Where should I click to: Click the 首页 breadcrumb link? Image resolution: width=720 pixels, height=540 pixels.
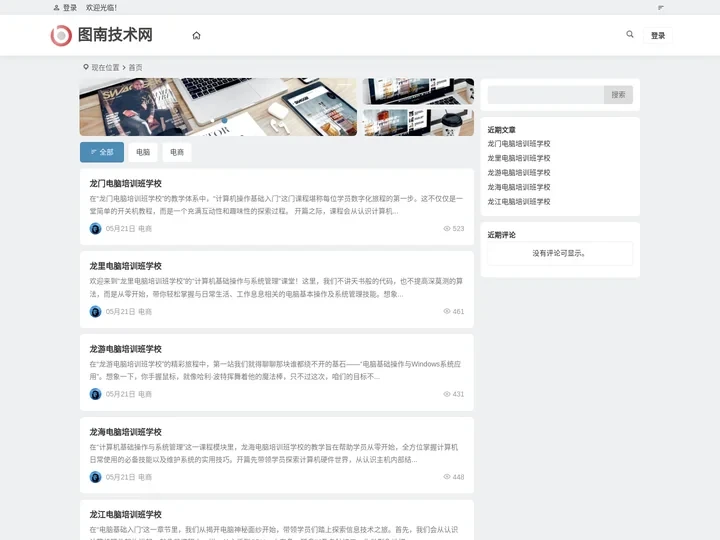click(135, 68)
